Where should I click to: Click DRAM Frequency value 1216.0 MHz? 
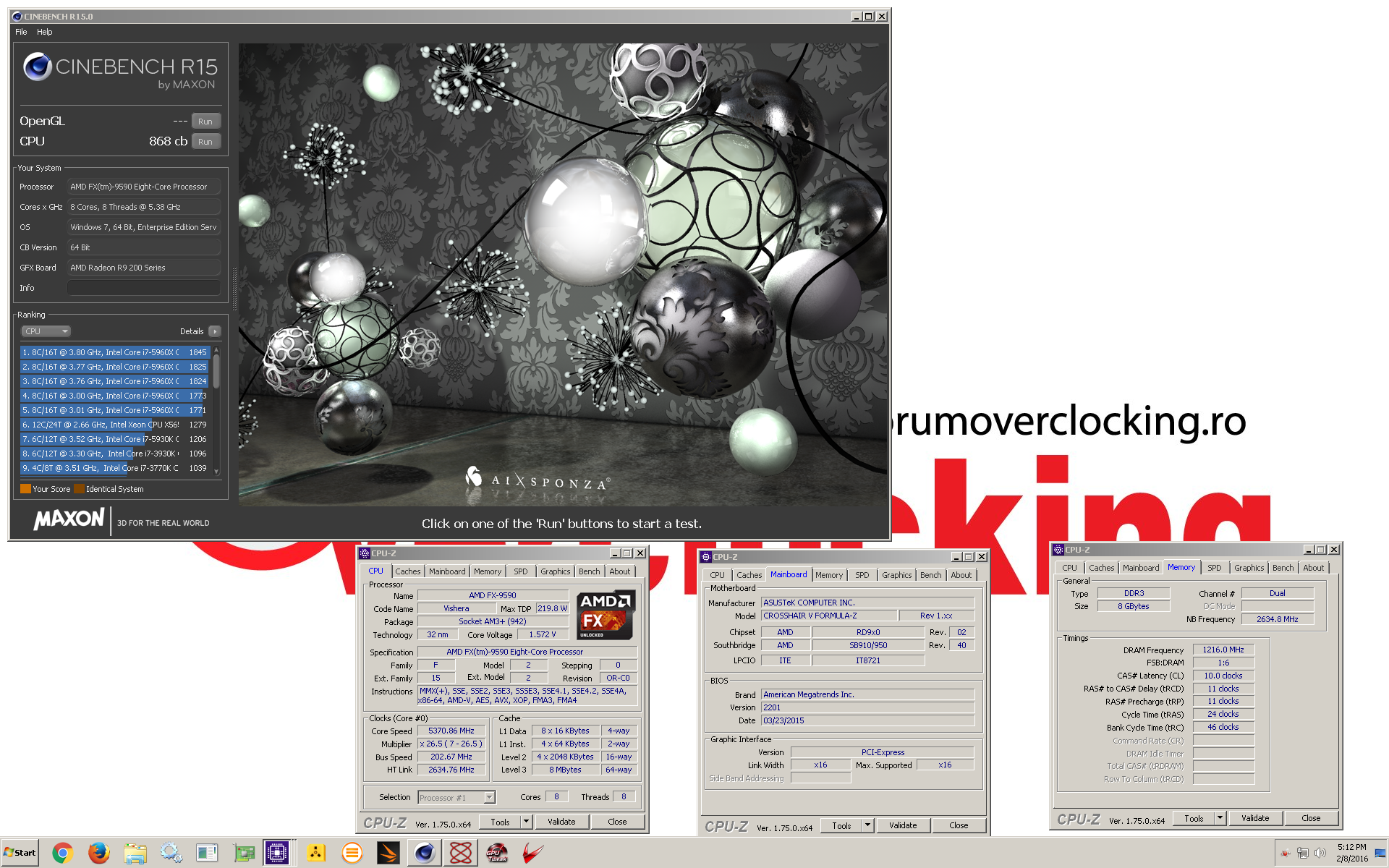pos(1223,650)
